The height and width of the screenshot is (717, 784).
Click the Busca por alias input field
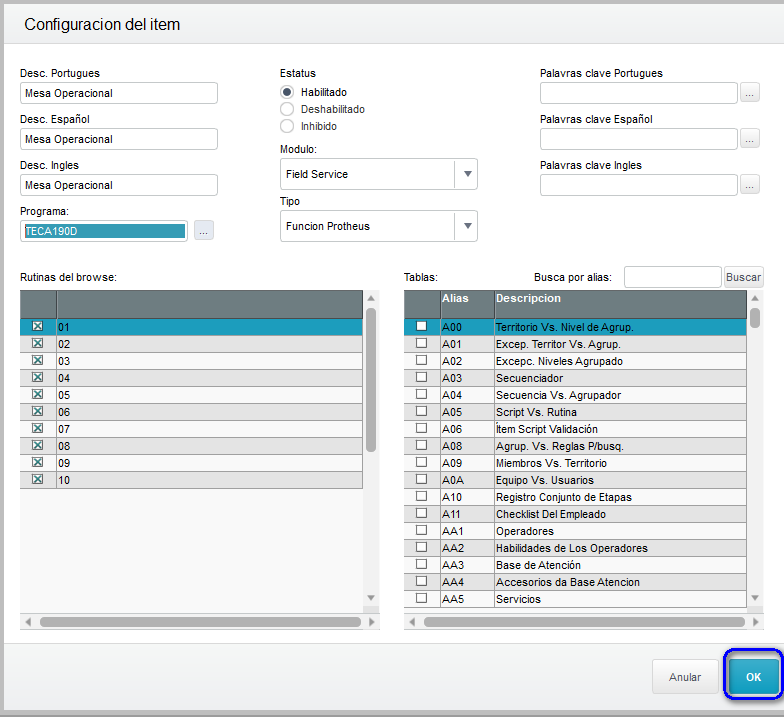672,277
